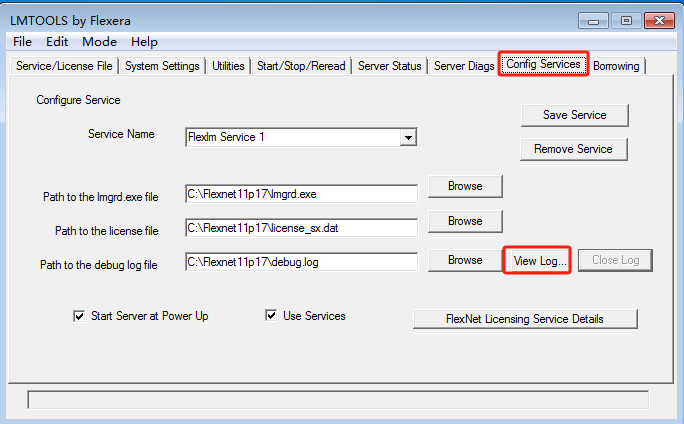This screenshot has height=424, width=684.
Task: Click View Log button
Action: (x=540, y=260)
